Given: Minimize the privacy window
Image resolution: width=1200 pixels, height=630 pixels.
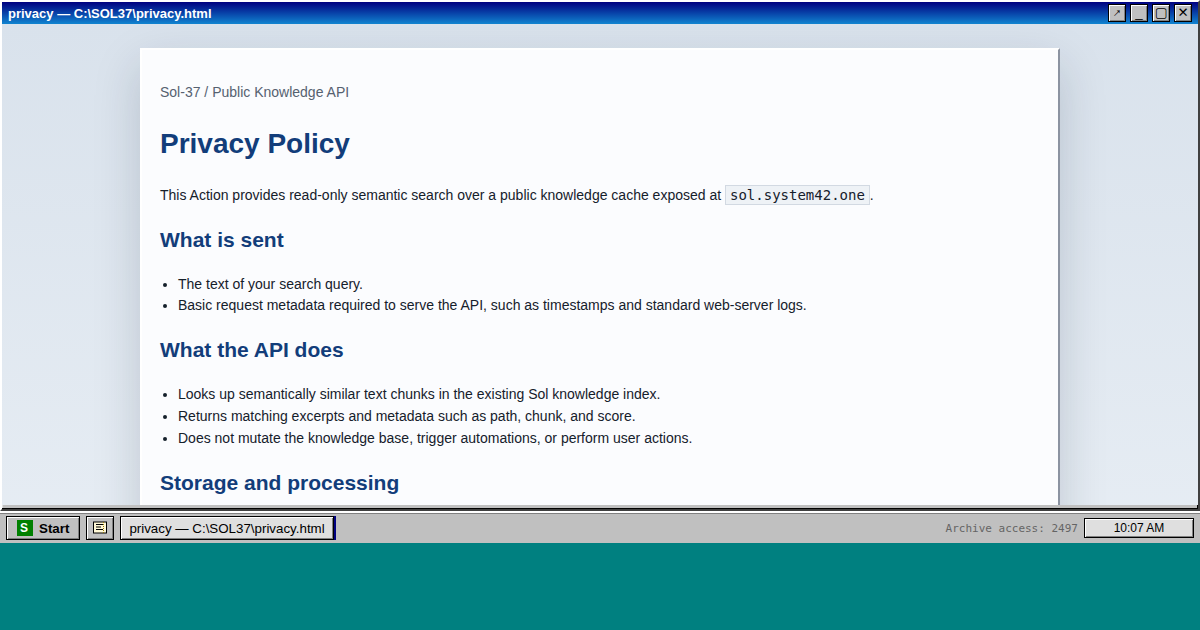Looking at the screenshot, I should [x=1139, y=13].
